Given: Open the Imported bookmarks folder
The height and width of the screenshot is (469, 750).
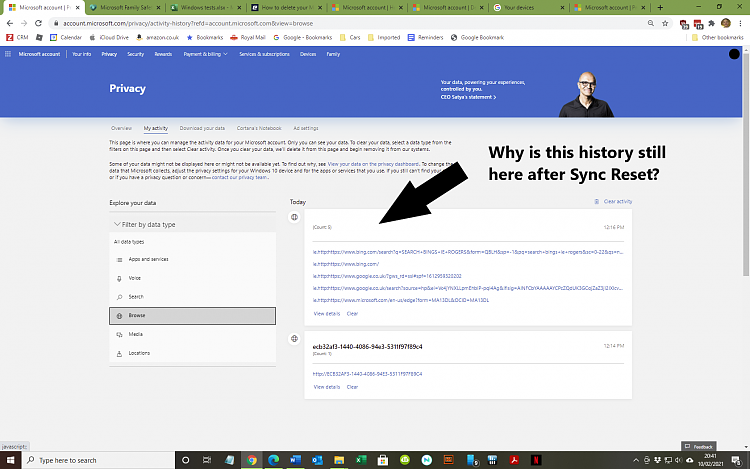Looking at the screenshot, I should (x=384, y=37).
